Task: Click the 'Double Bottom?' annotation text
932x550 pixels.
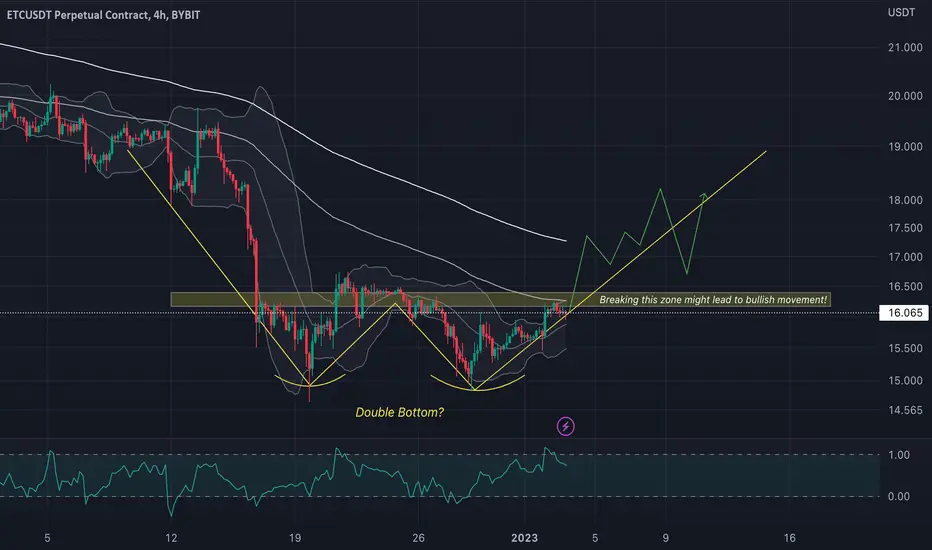Action: click(x=399, y=412)
